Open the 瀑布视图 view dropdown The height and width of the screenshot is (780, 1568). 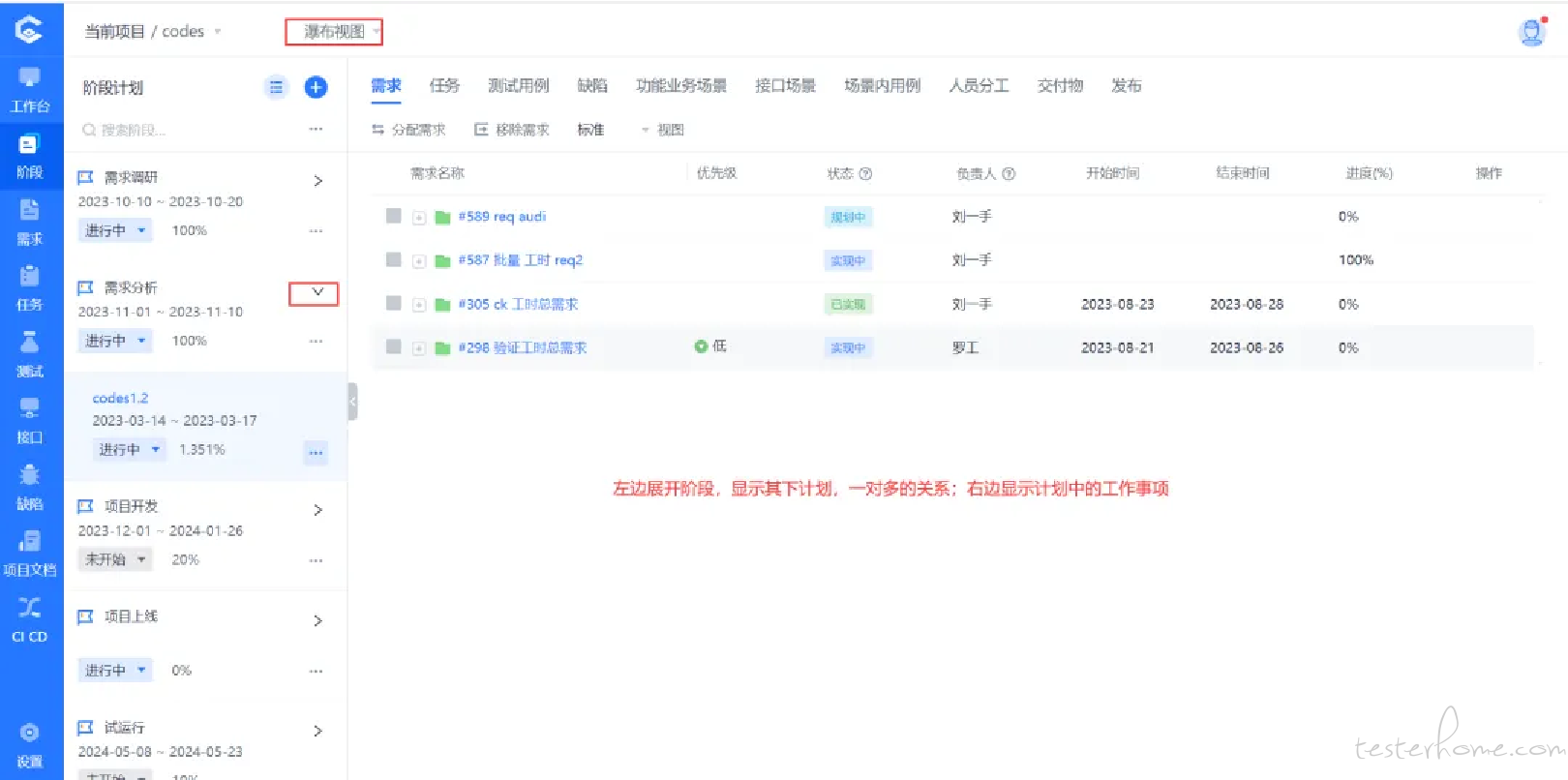tap(334, 32)
